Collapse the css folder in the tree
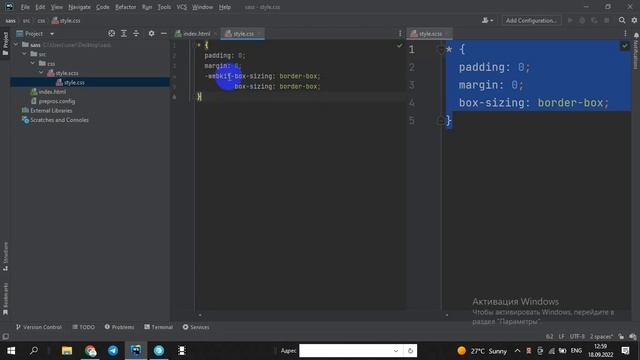The width and height of the screenshot is (640, 360). pos(33,64)
